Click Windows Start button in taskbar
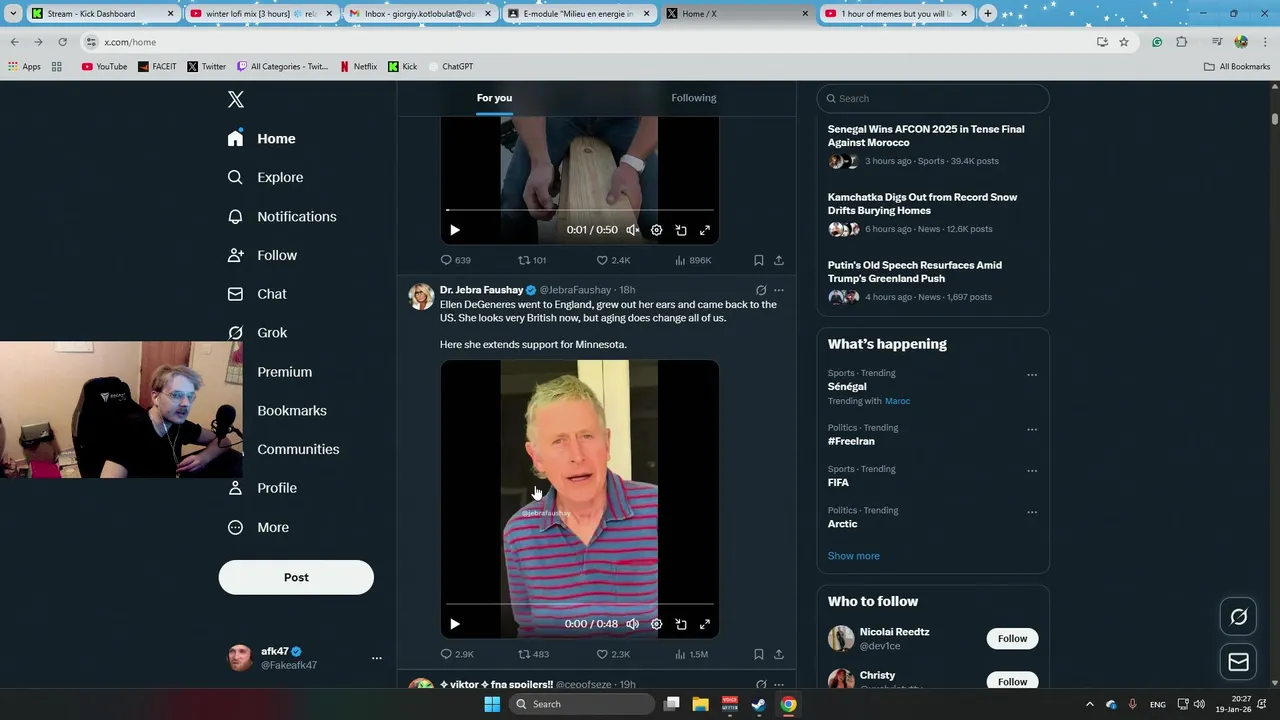Screen dimensions: 1280x720 point(492,704)
